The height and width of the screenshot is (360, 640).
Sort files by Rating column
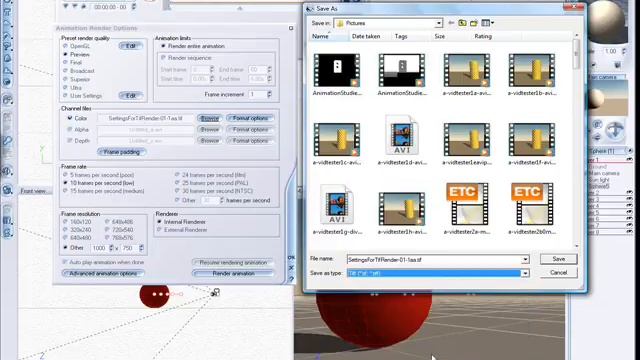point(483,36)
